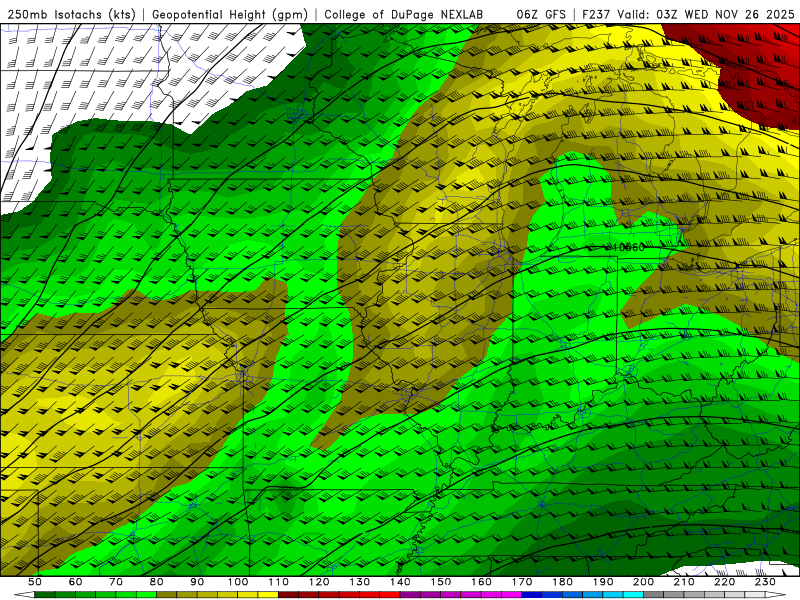Select the 150 label on the color scale
800x600 pixels.
(x=440, y=582)
